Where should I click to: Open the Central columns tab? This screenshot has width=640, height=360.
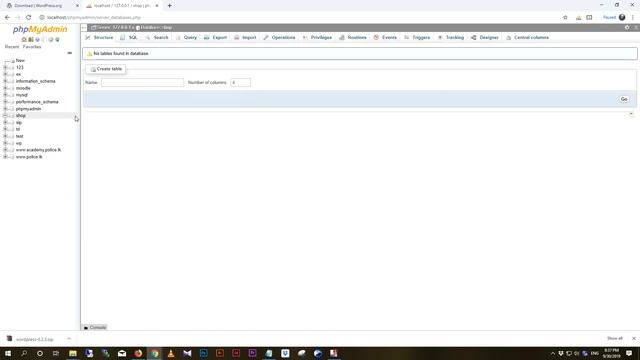527,38
